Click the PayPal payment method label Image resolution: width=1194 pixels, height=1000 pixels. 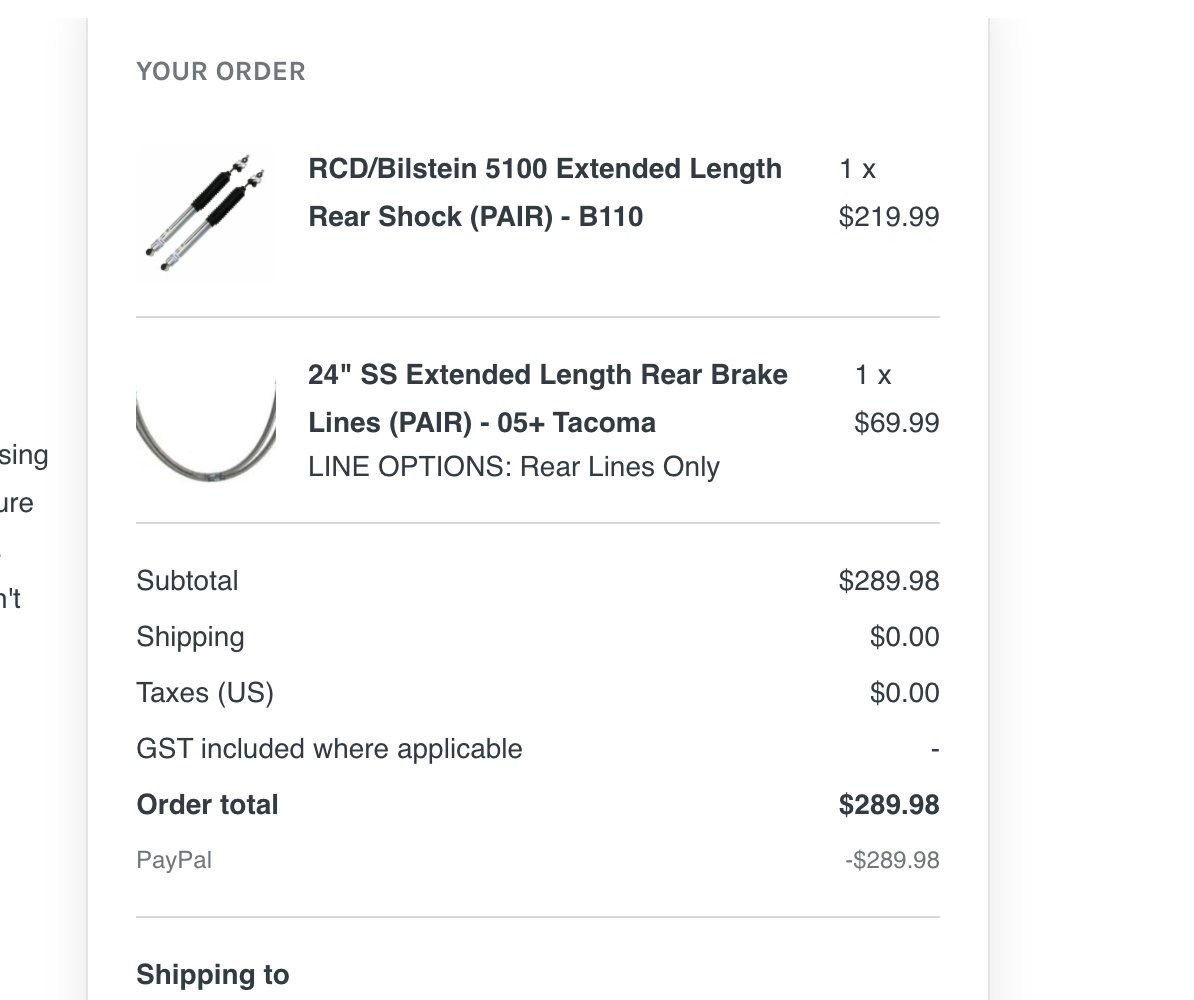coord(174,861)
